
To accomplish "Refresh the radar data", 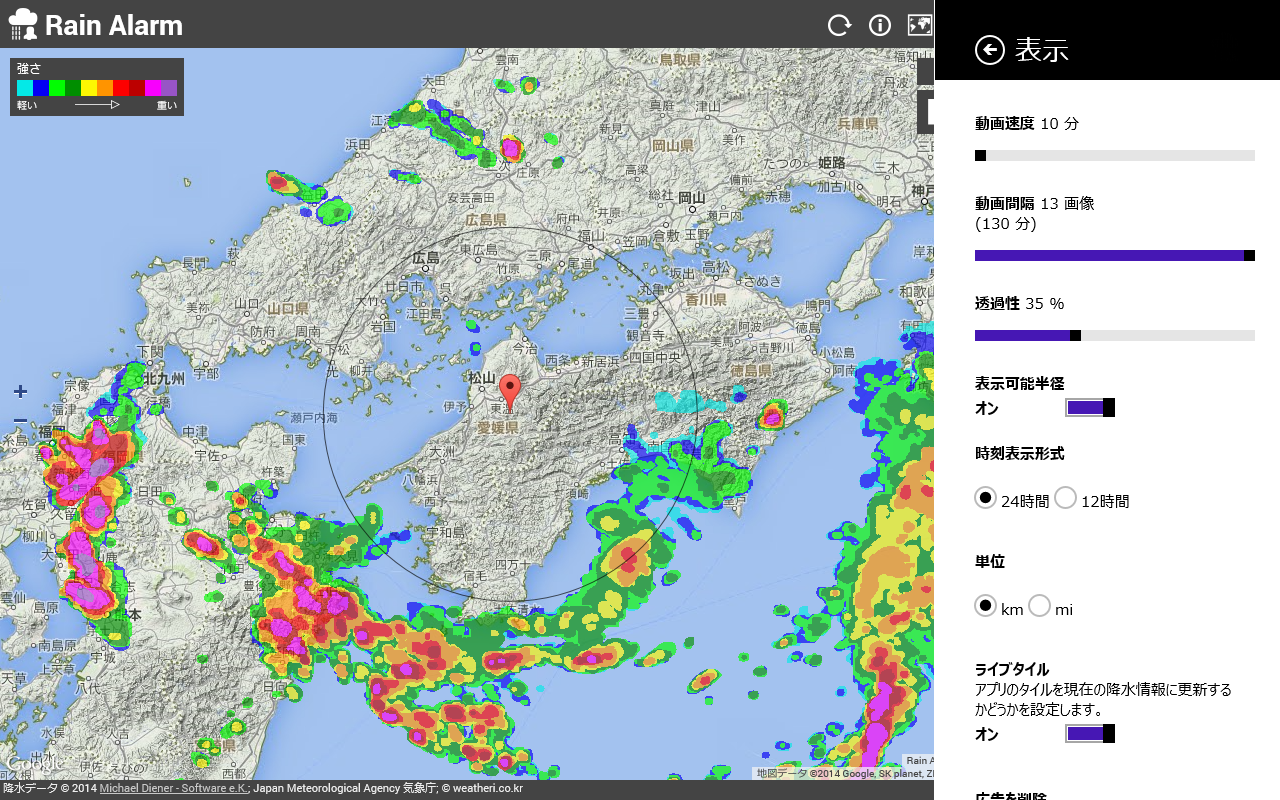I will click(x=839, y=25).
